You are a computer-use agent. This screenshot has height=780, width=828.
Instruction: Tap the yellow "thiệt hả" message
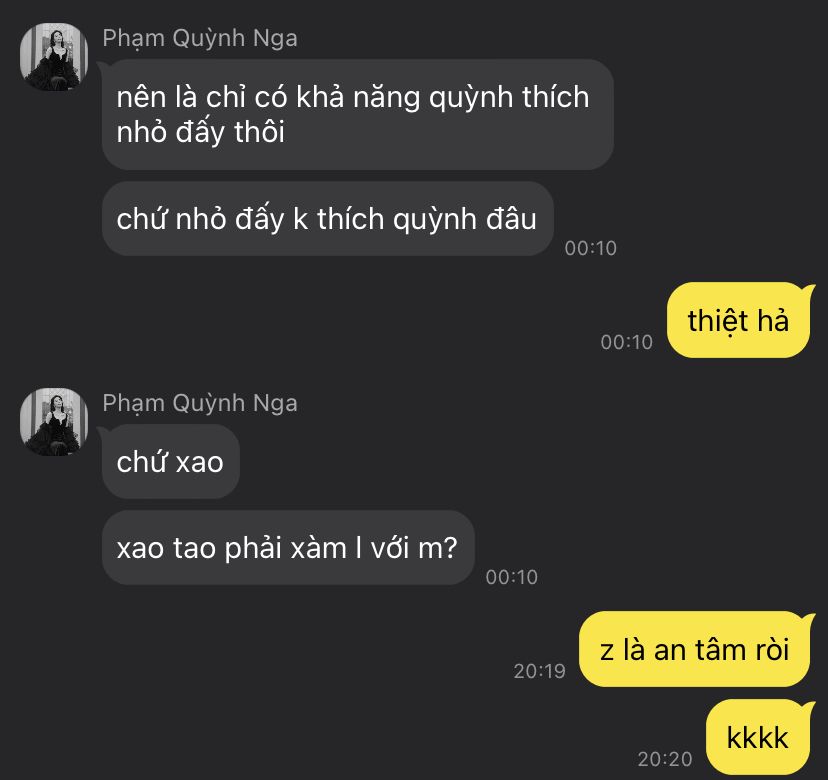pos(738,320)
